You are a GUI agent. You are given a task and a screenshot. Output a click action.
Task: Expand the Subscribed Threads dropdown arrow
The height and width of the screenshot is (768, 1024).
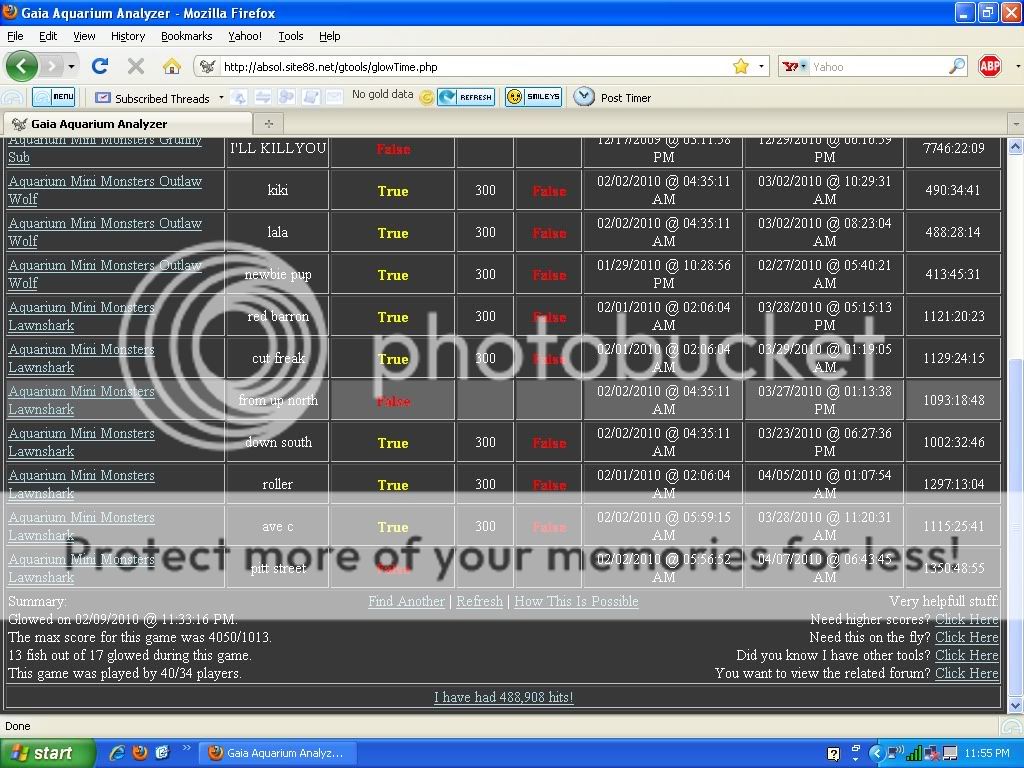point(222,98)
